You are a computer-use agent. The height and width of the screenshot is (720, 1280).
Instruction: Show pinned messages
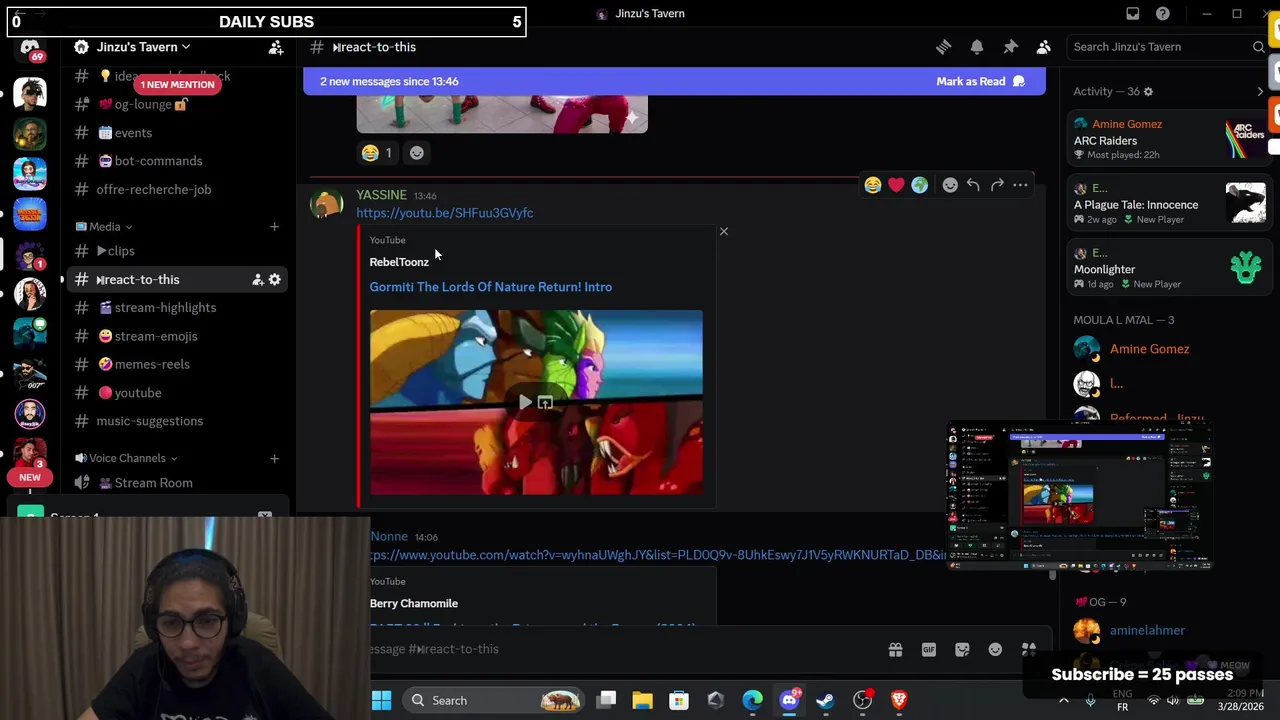pos(1010,47)
